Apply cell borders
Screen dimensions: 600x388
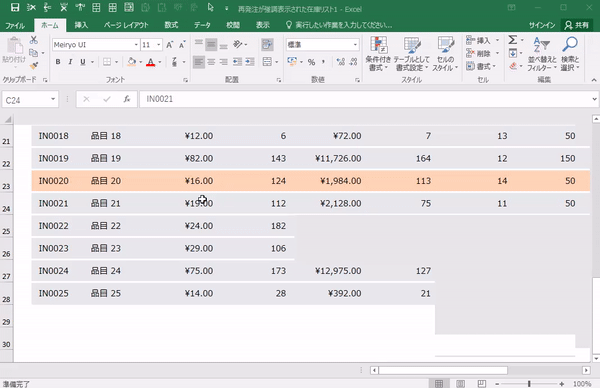(107, 62)
